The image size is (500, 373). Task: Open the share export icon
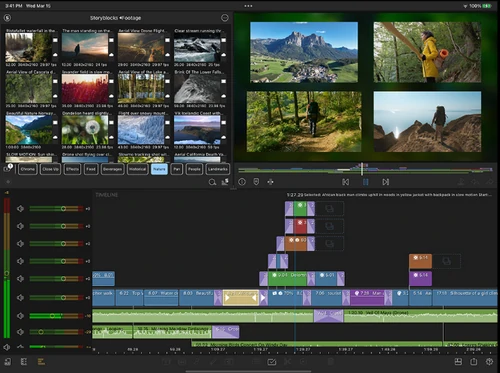[x=474, y=361]
